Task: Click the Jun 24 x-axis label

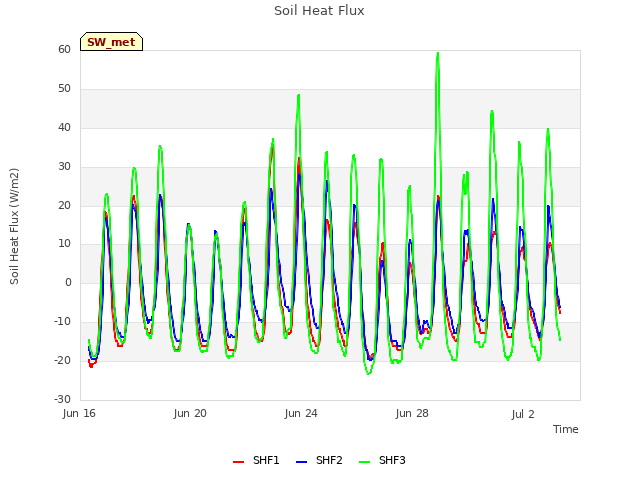Action: [x=301, y=413]
